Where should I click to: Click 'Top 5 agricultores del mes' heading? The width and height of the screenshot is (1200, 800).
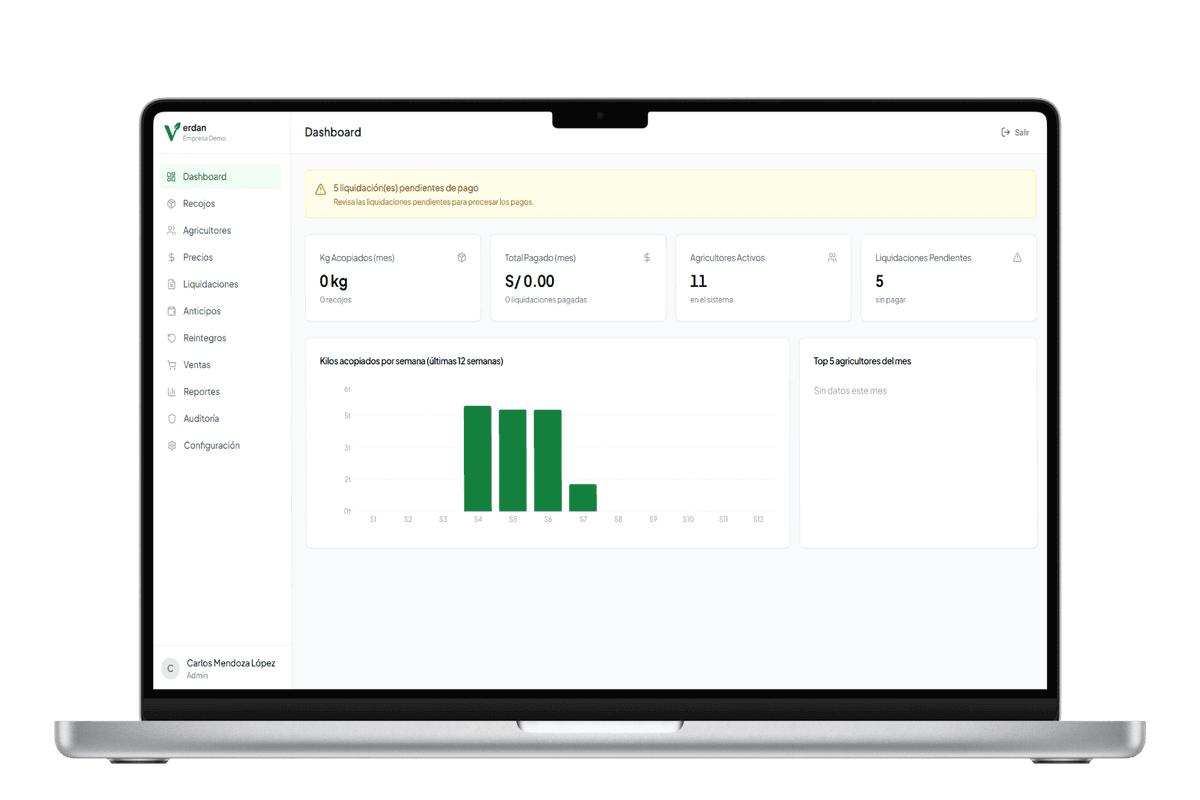pos(862,361)
